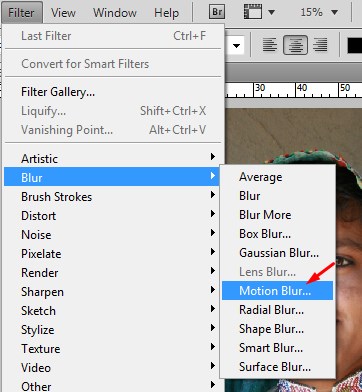Launch Adobe Bridge via Br icon
The image size is (362, 392).
pos(217,13)
